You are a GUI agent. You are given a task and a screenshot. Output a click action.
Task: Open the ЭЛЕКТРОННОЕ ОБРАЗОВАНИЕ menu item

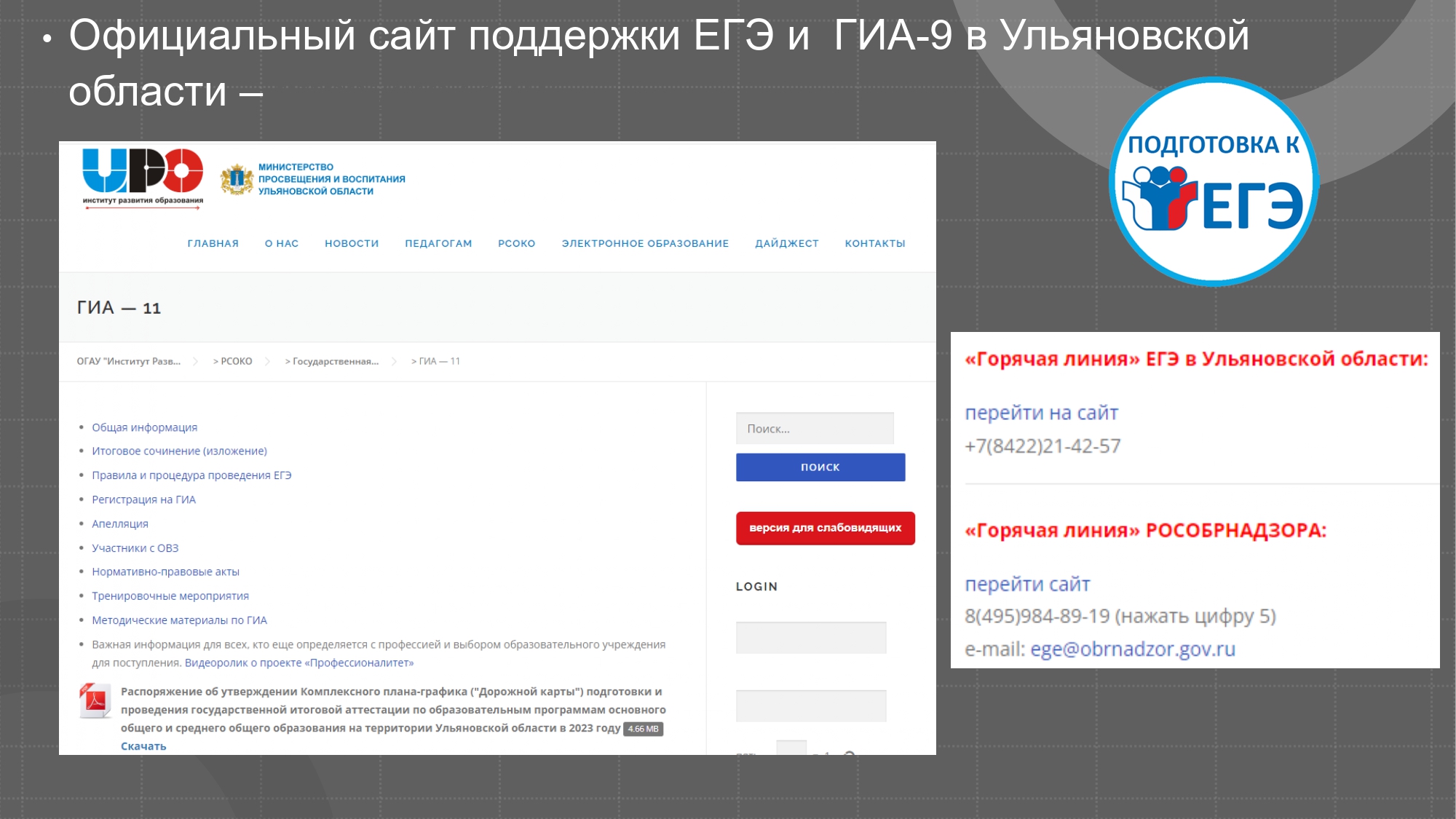pyautogui.click(x=645, y=243)
